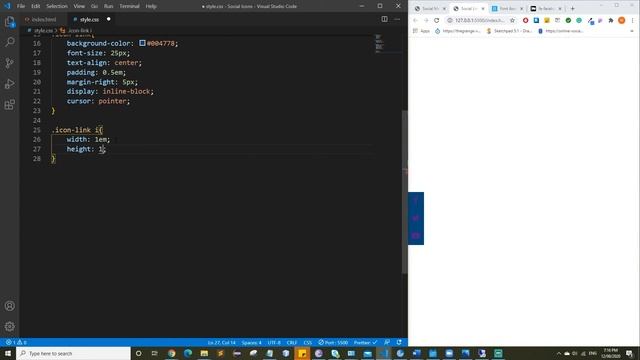This screenshot has width=640, height=360.
Task: Click the Chrome address bar URL
Action: [x=479, y=20]
